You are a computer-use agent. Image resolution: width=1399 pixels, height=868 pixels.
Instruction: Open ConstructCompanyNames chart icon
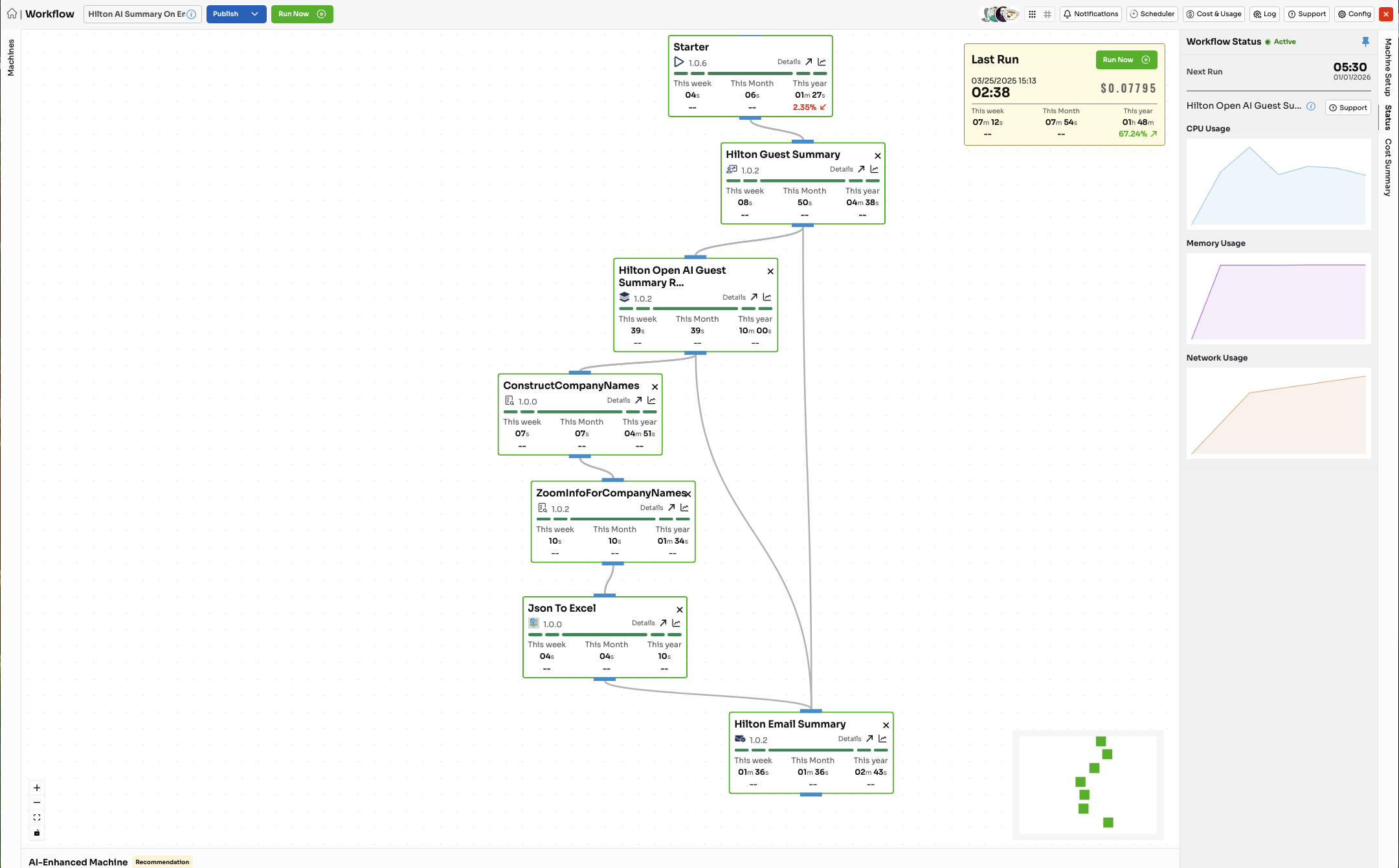(x=651, y=401)
